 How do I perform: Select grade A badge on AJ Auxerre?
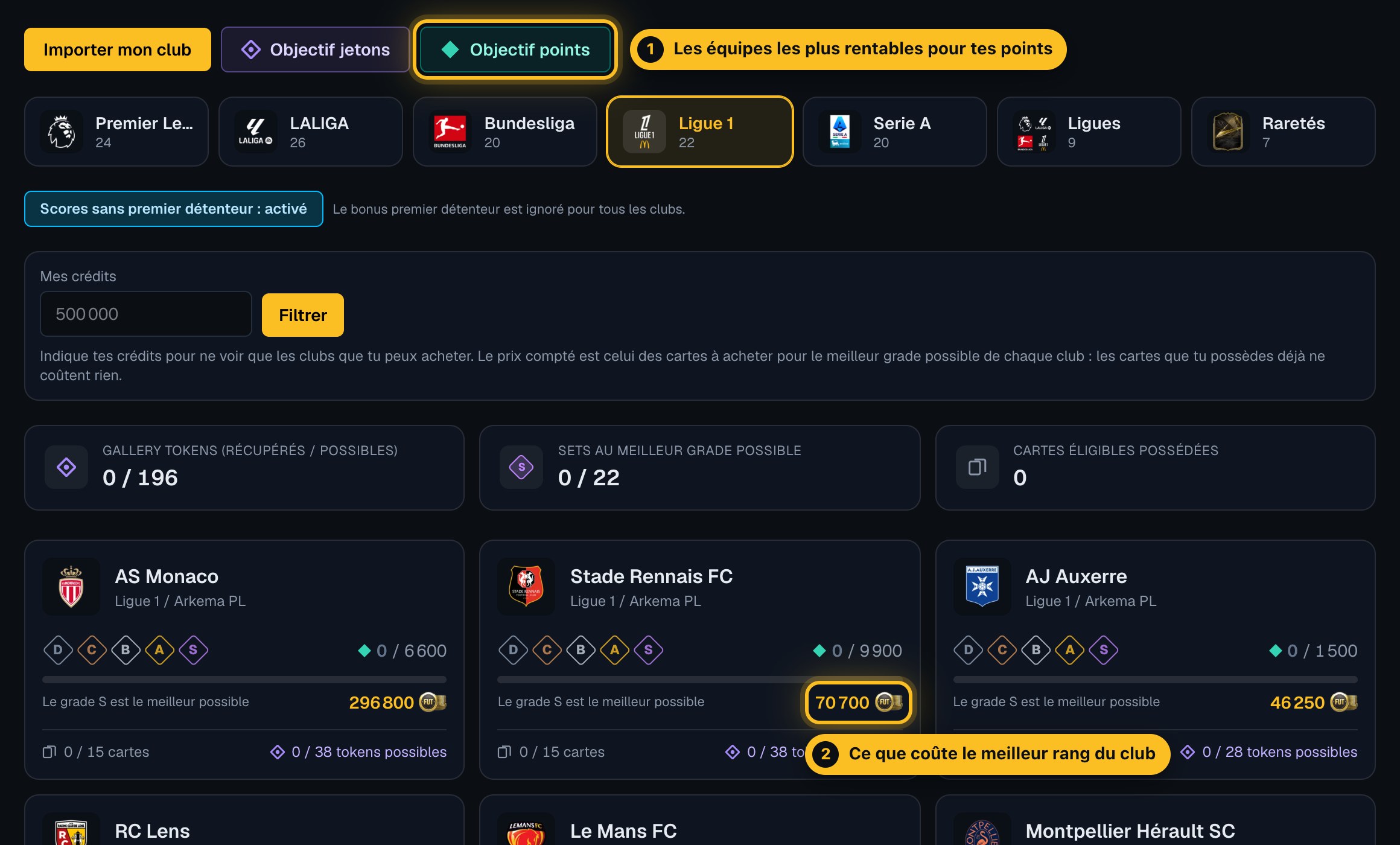pyautogui.click(x=1070, y=650)
